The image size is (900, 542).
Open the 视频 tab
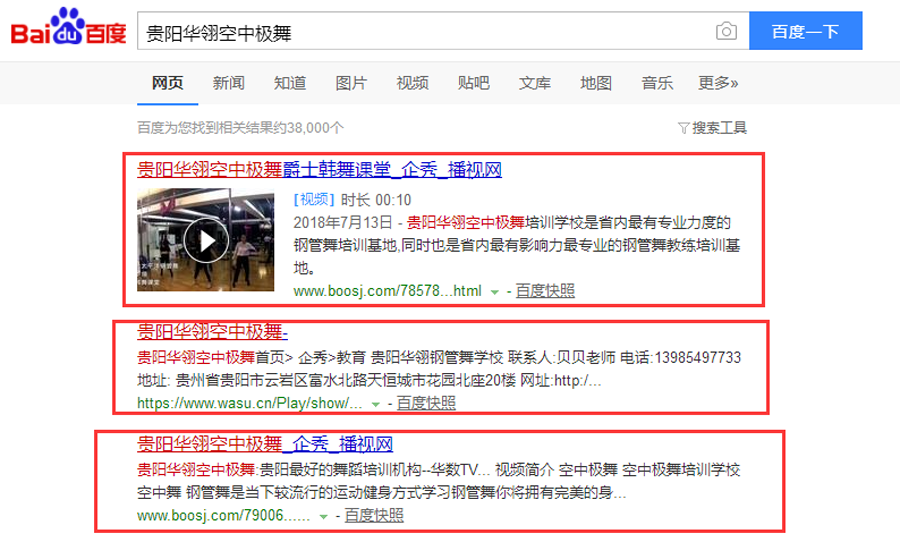pyautogui.click(x=412, y=83)
